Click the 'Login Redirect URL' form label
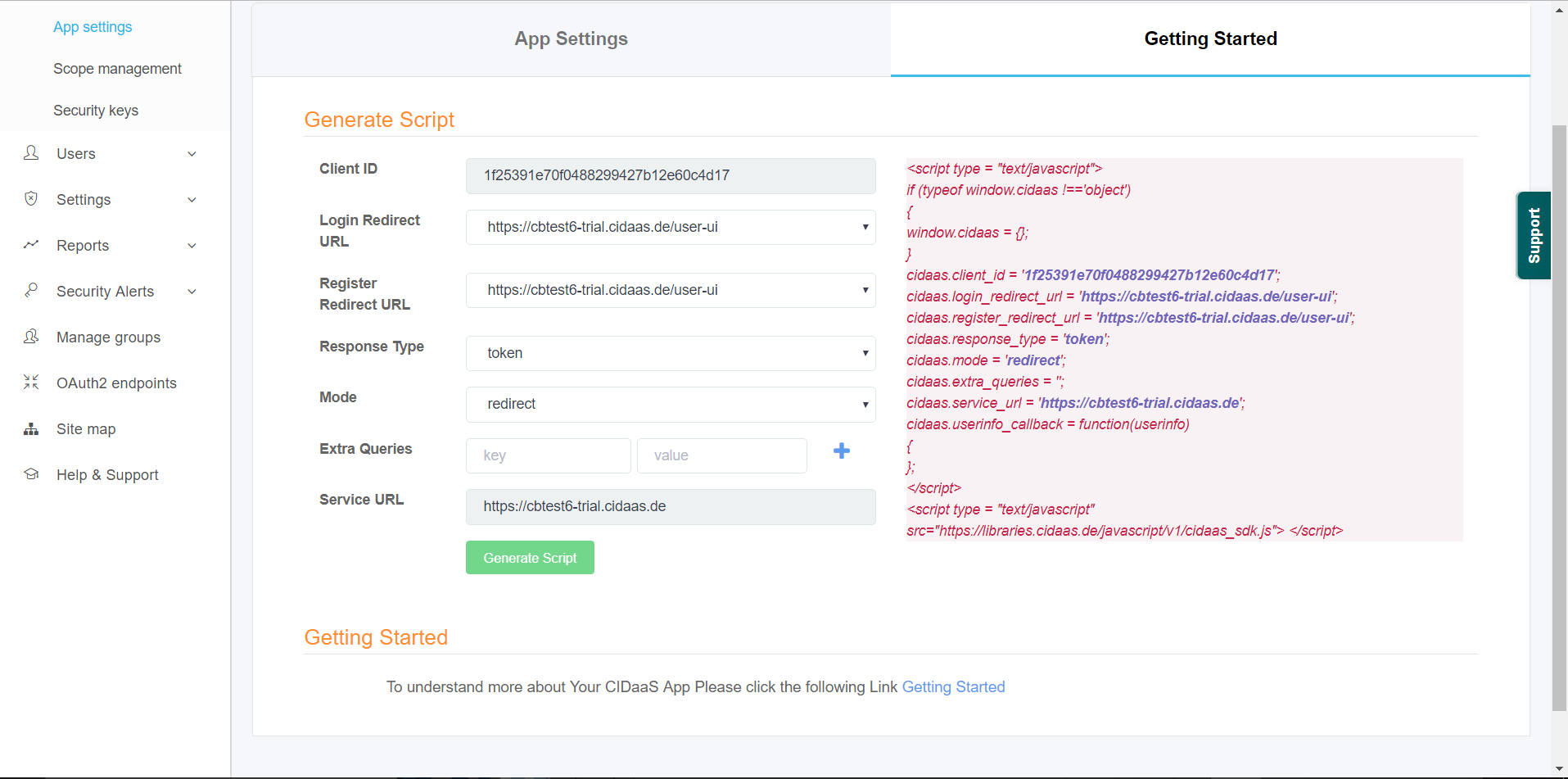1568x779 pixels. (369, 231)
